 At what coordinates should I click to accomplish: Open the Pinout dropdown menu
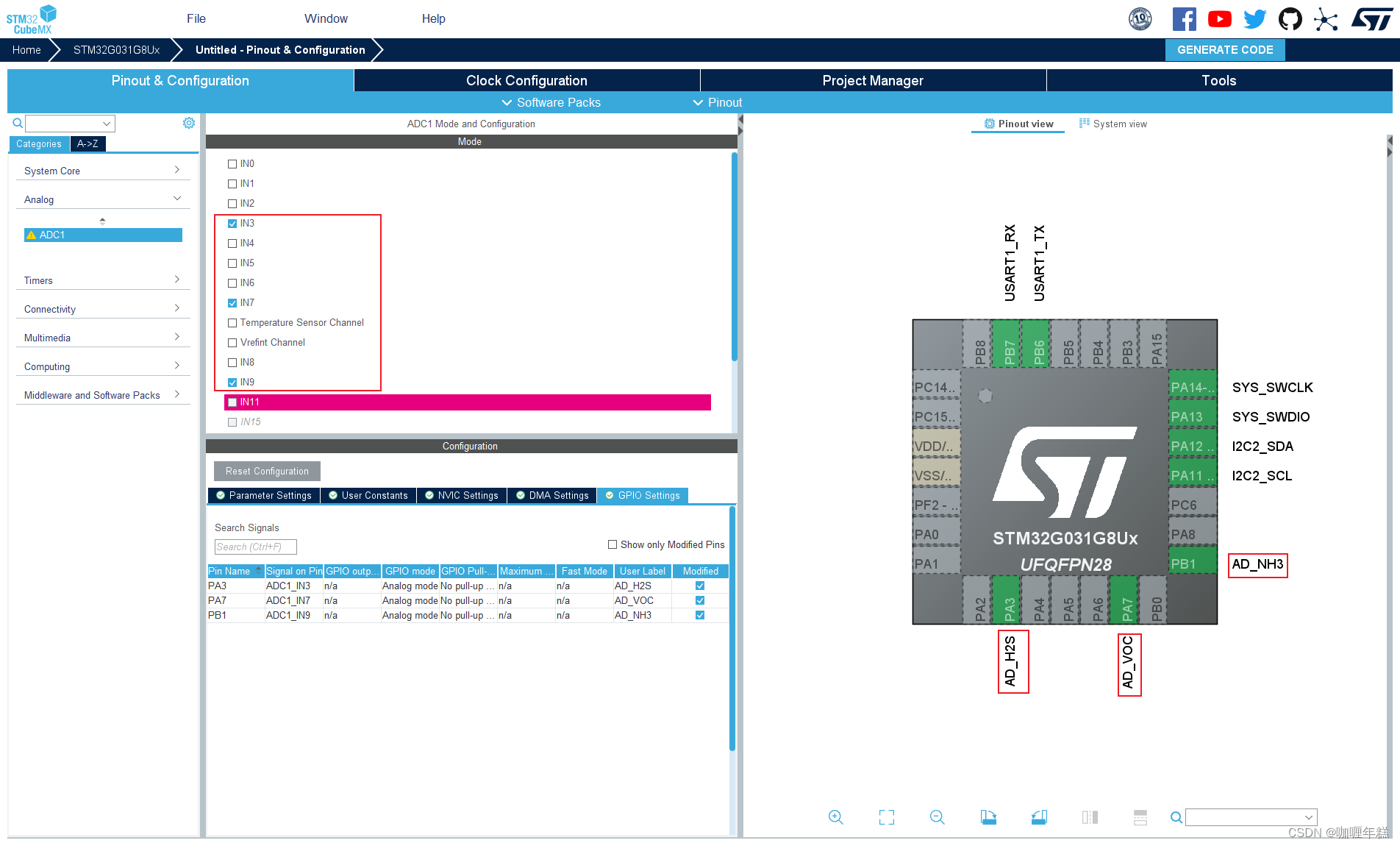pos(718,102)
